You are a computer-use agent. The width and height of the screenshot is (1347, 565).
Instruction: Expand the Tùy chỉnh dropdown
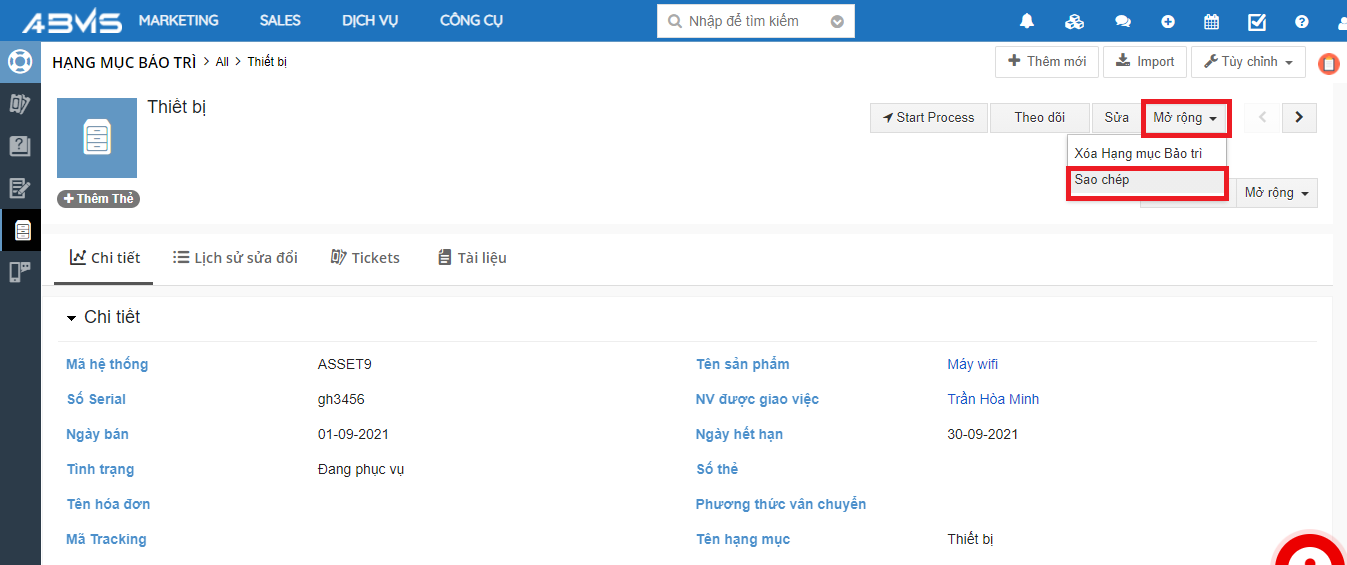click(x=1248, y=62)
